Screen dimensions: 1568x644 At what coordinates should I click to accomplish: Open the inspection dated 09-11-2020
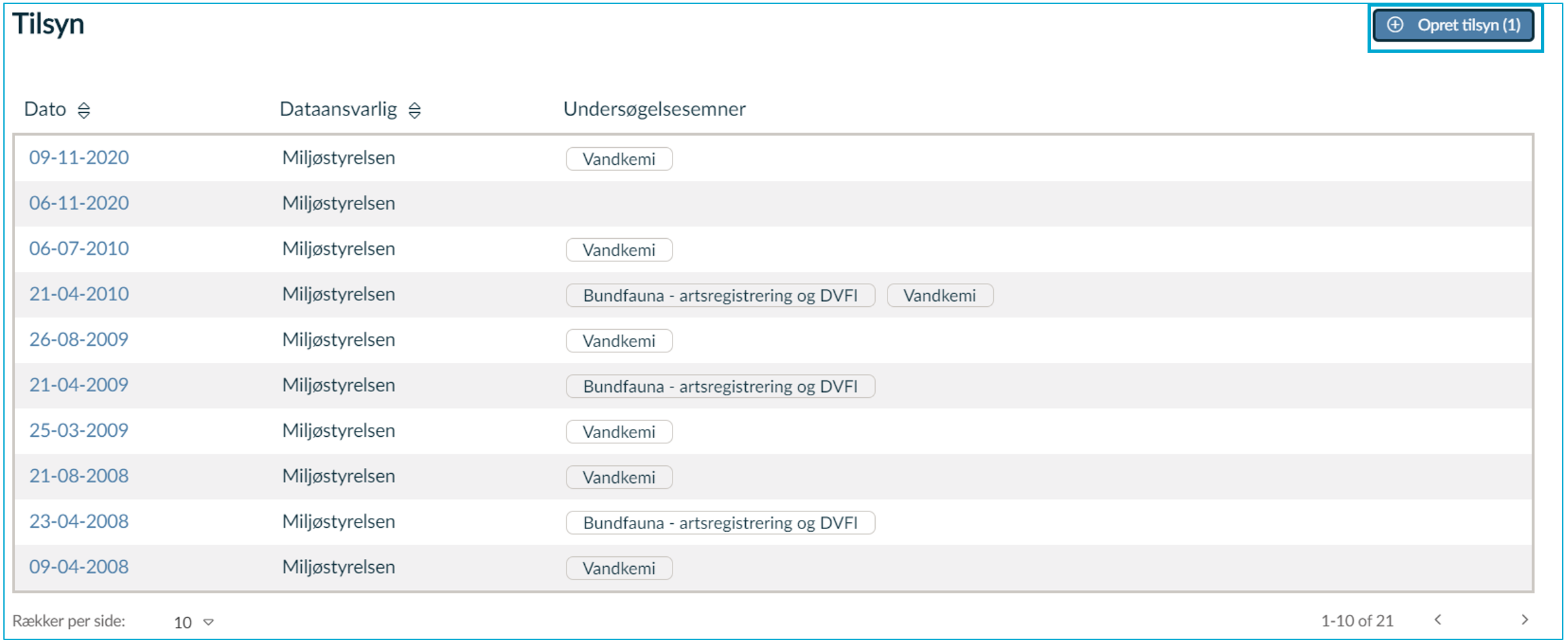point(79,158)
